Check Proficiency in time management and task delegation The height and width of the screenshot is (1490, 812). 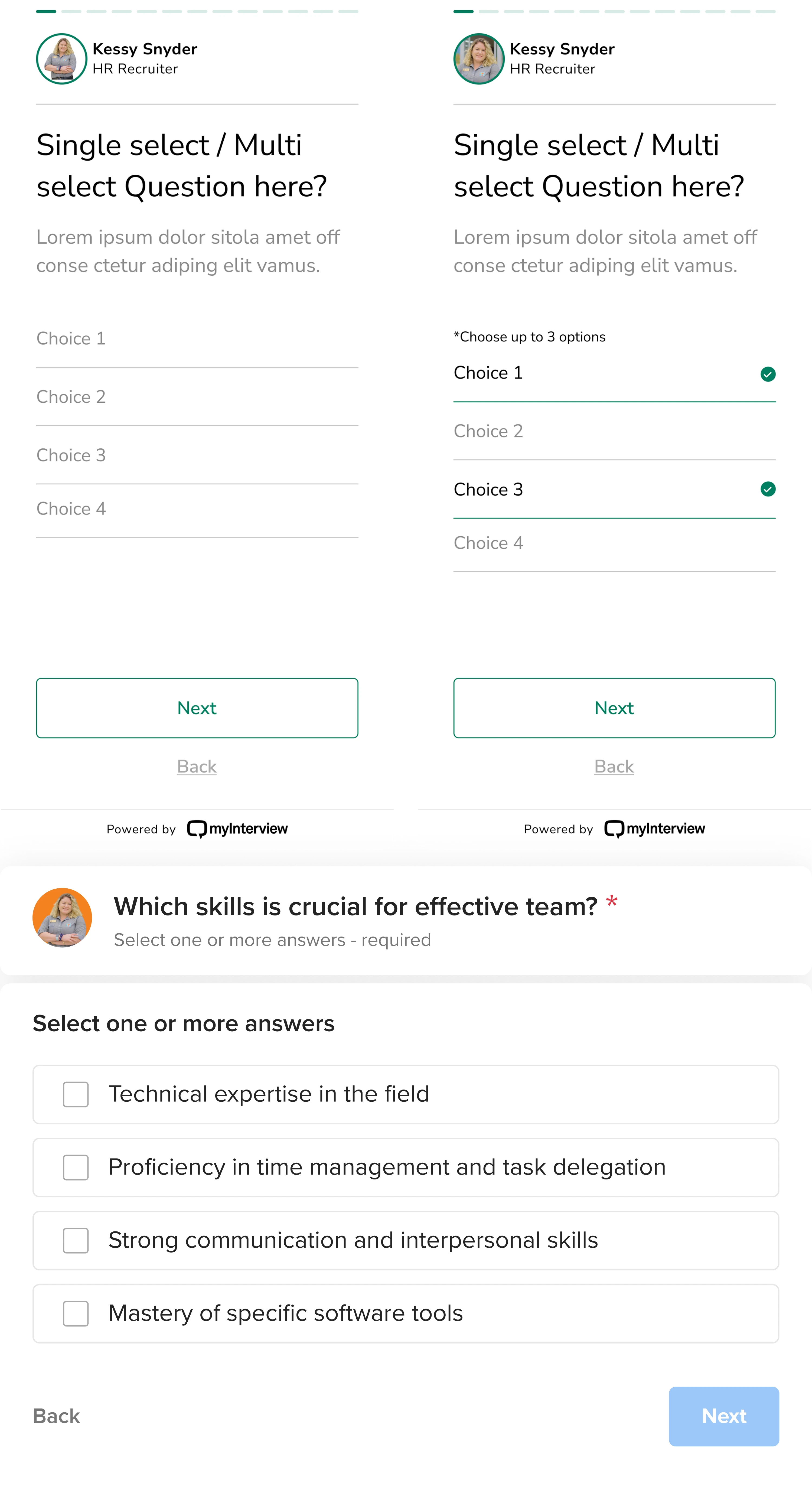point(75,1167)
